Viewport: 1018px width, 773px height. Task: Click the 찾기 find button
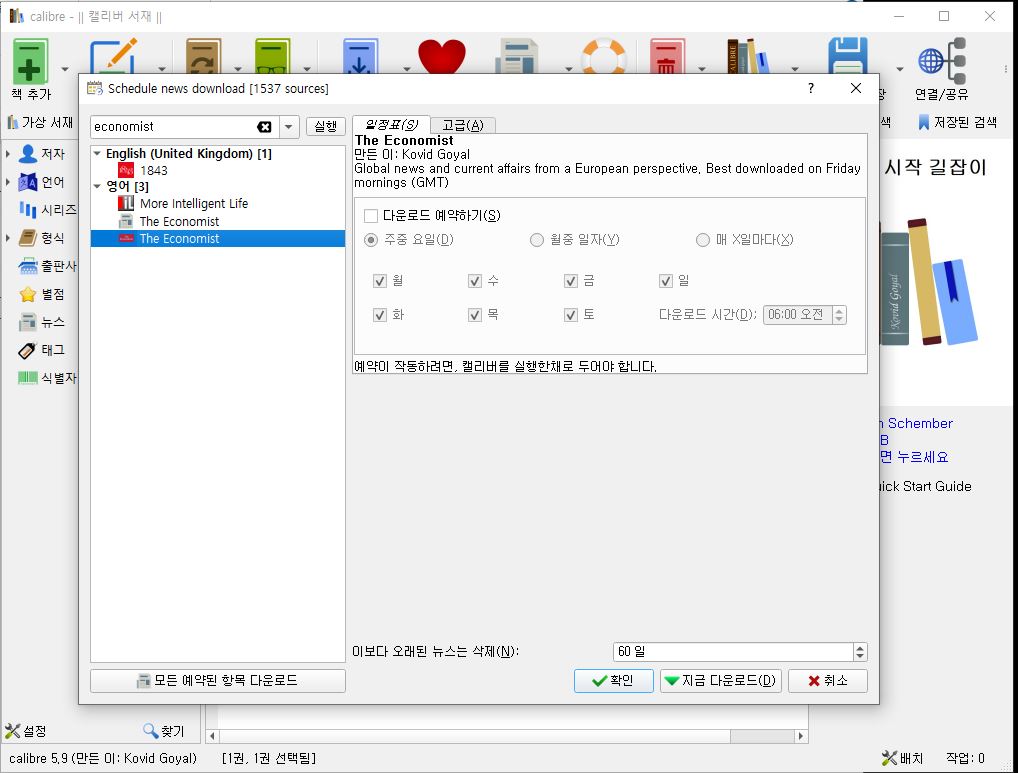point(164,731)
